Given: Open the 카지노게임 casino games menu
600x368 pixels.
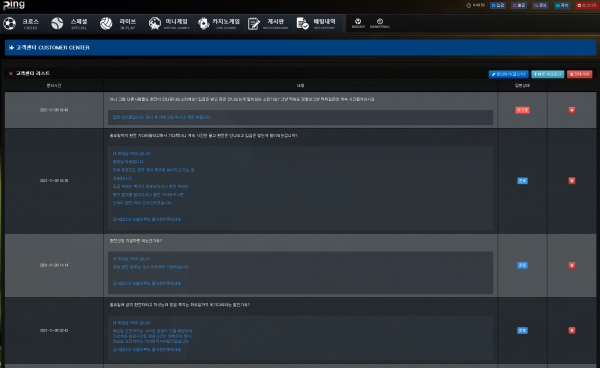Looking at the screenshot, I should click(x=218, y=24).
